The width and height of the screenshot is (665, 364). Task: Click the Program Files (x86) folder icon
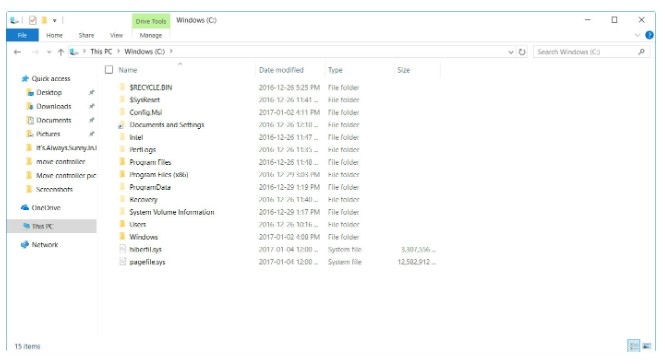click(x=122, y=174)
